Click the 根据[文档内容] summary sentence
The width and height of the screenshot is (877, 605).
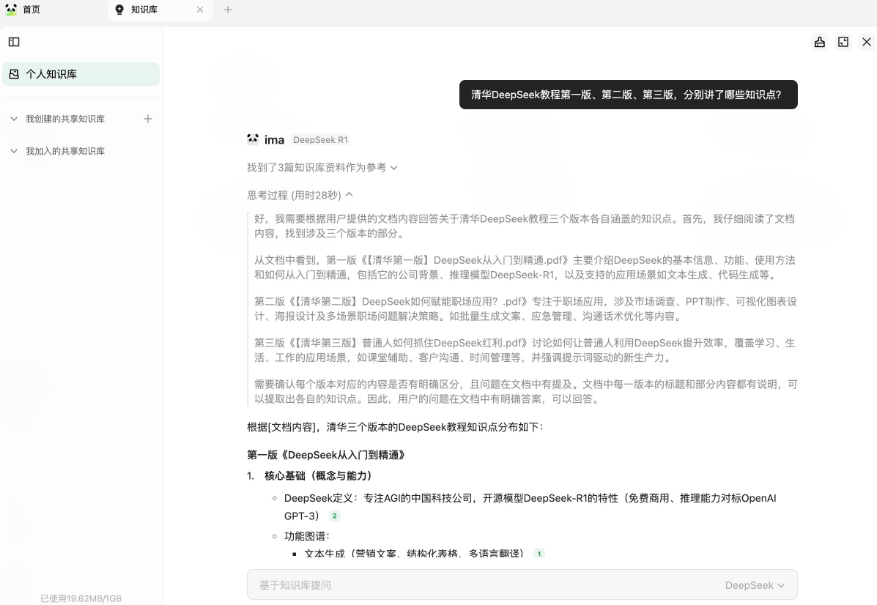pos(395,427)
